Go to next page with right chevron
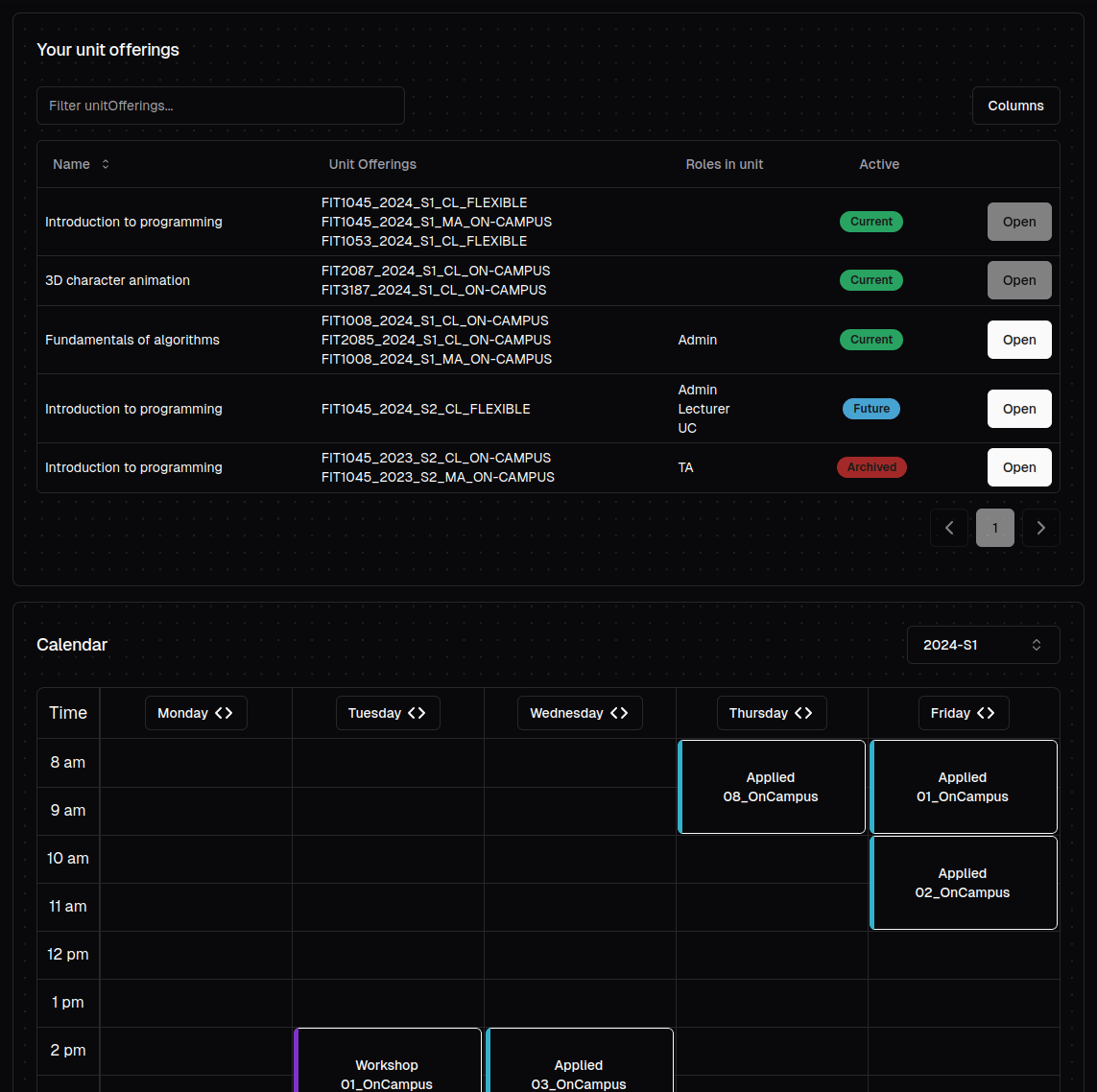The image size is (1097, 1092). pos(1040,528)
